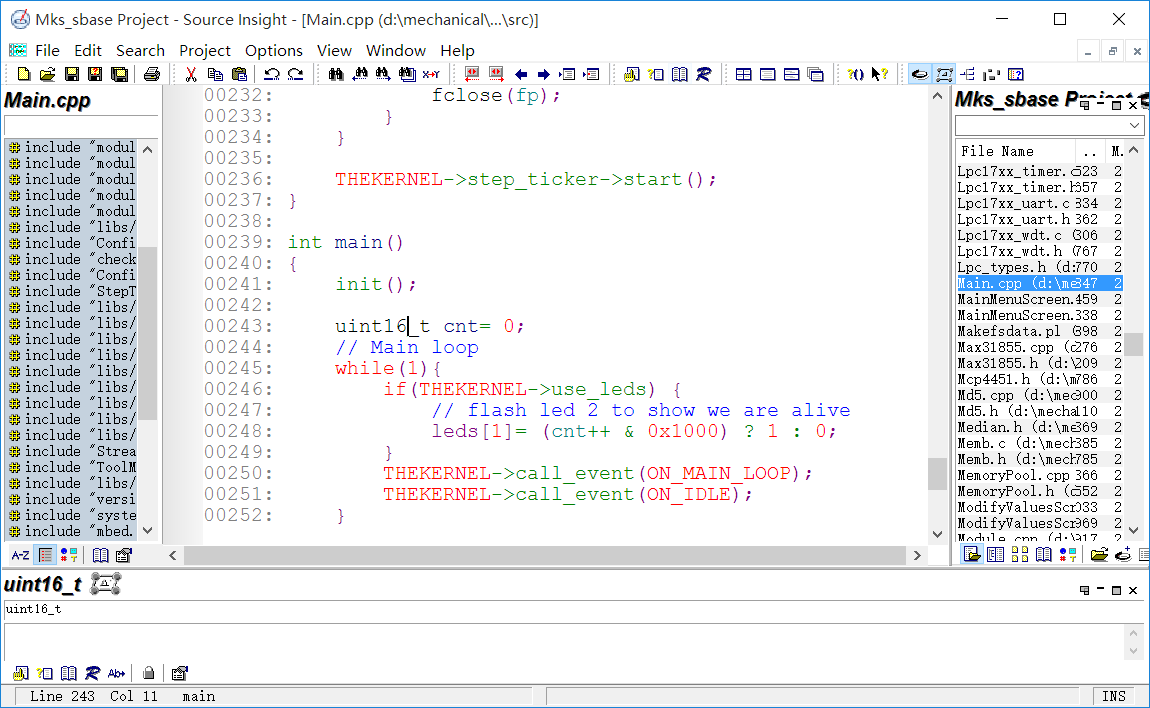1150x708 pixels.
Task: Click the lock icon in the context panel
Action: 148,673
